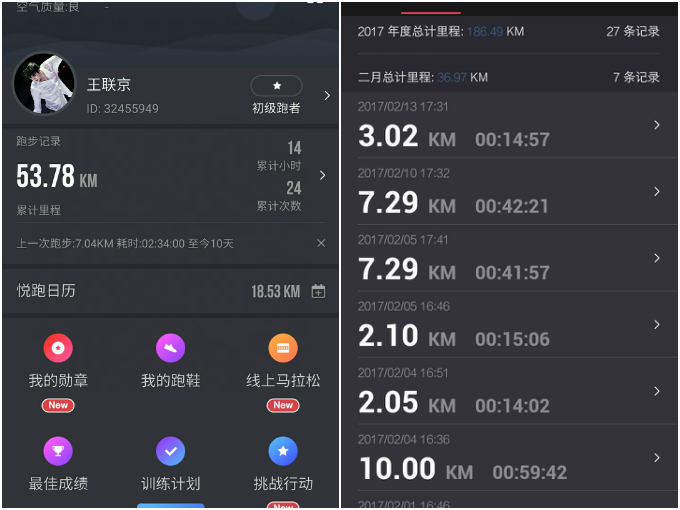This screenshot has height=510, width=680.
Task: Open the 10.00 KM run record details
Action: point(509,458)
